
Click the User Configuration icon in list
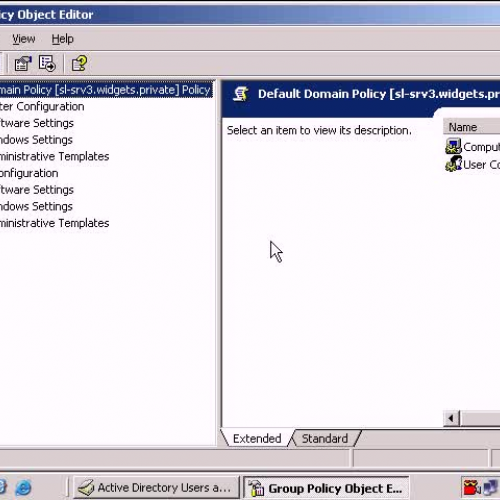tap(453, 164)
